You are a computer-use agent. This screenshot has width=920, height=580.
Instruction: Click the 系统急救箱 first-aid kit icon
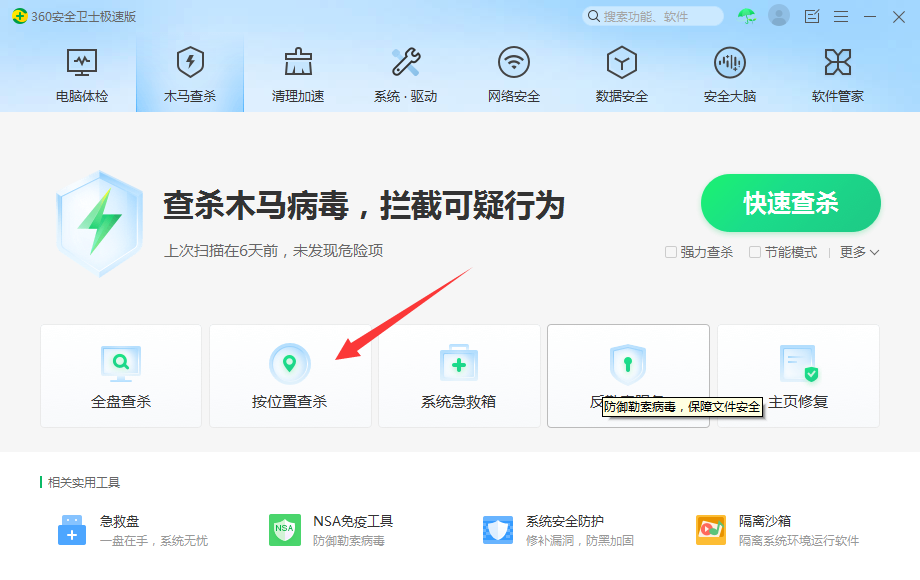(459, 363)
